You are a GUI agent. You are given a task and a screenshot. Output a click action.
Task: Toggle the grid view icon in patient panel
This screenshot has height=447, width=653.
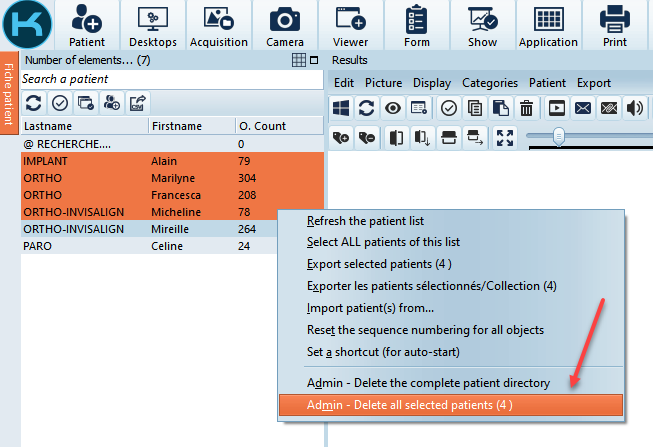point(299,61)
